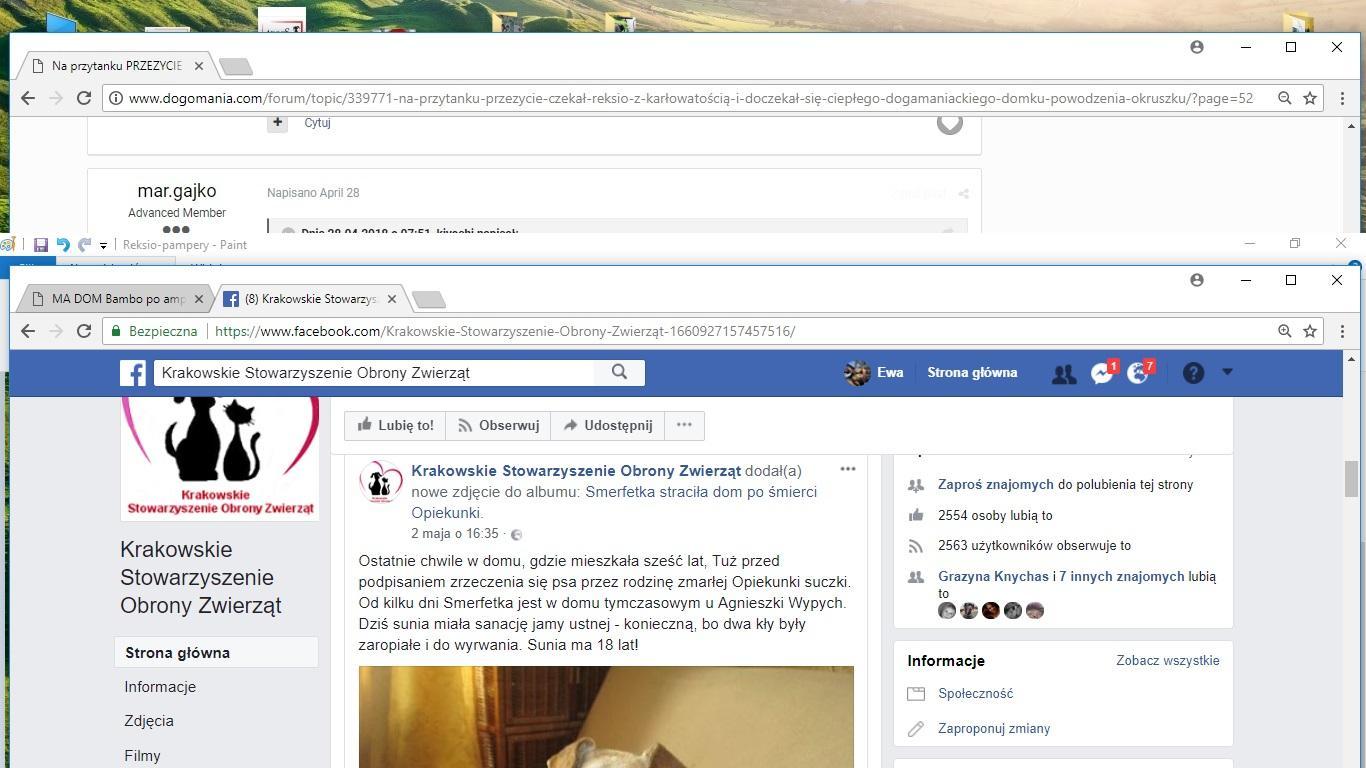
Task: Bookmark the Facebook page with star icon
Action: click(x=1310, y=331)
